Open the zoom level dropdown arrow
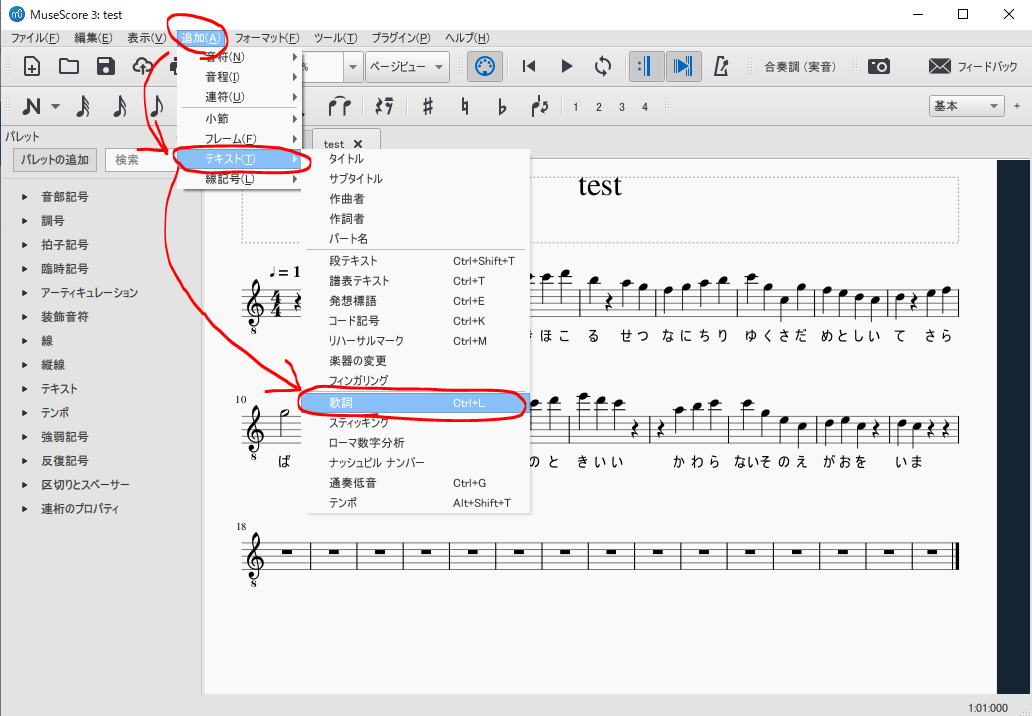The height and width of the screenshot is (716, 1032). coord(353,66)
